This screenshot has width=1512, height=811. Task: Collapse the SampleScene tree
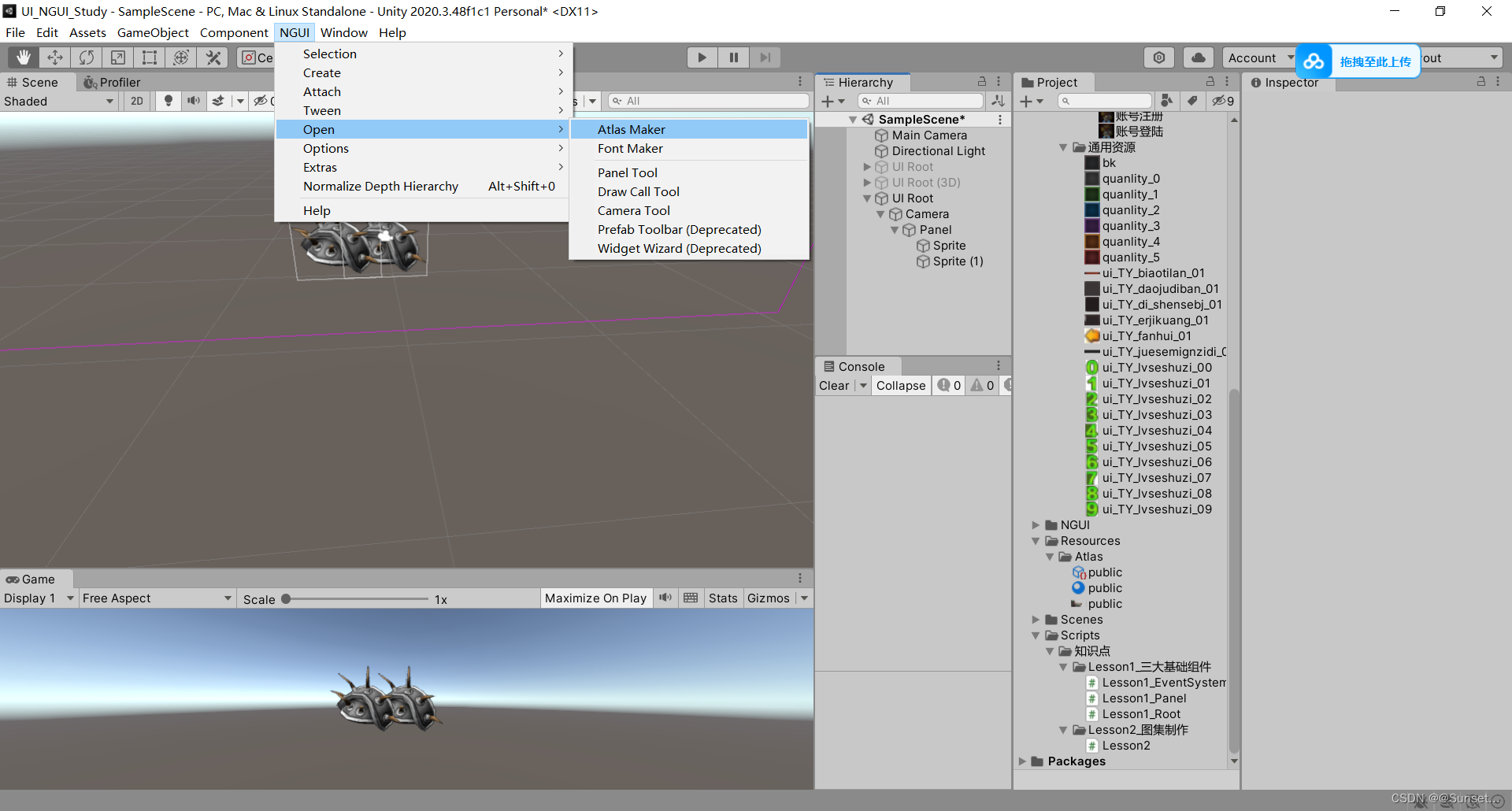[853, 120]
